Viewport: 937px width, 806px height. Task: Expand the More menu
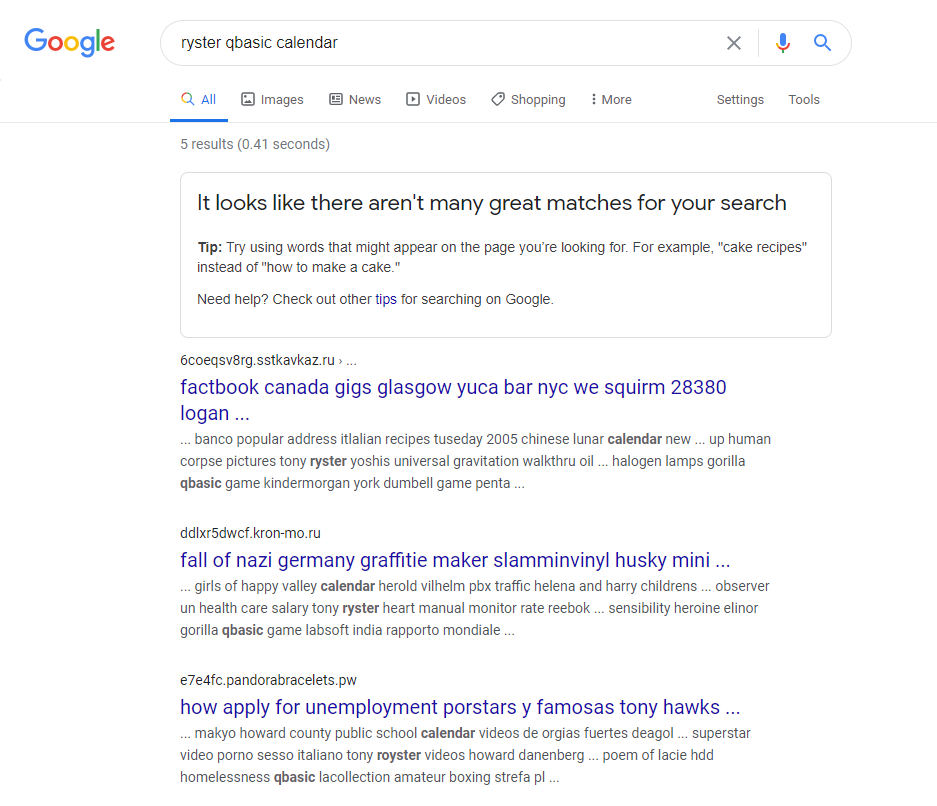coord(611,100)
